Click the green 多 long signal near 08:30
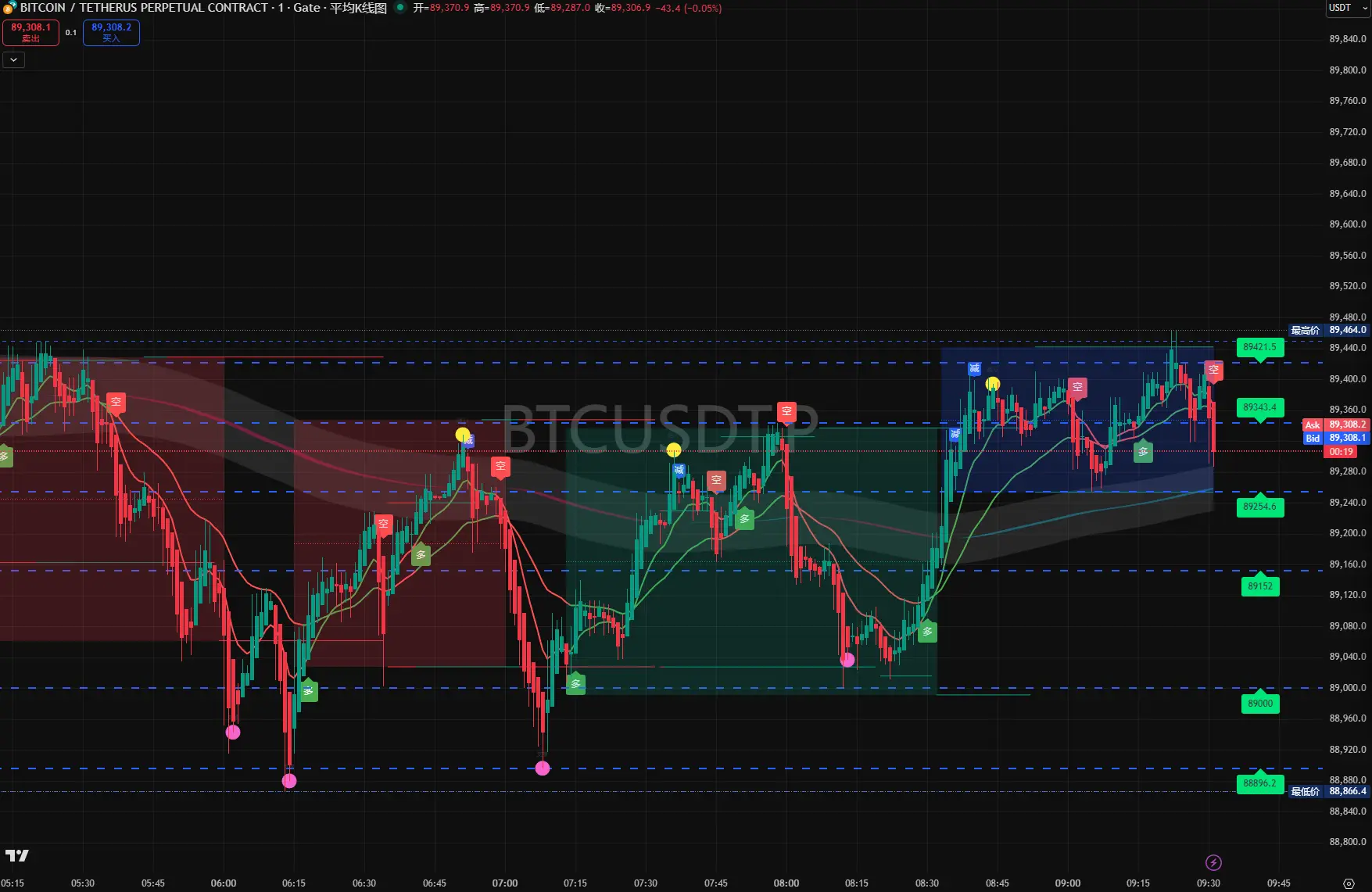The width and height of the screenshot is (1372, 892). pos(927,632)
